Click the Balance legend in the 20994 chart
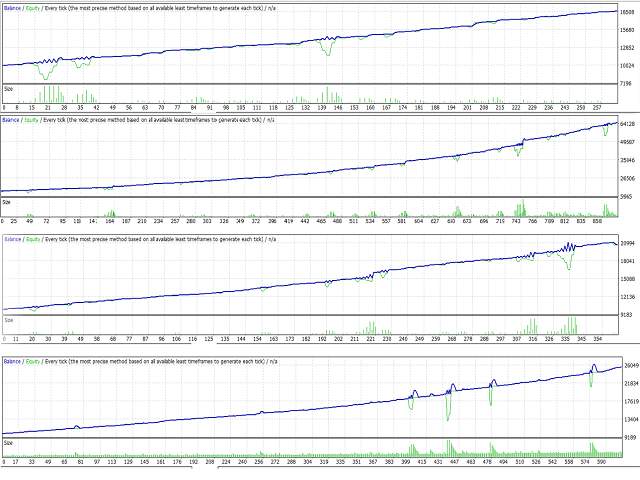This screenshot has height=480, width=640. 13,239
